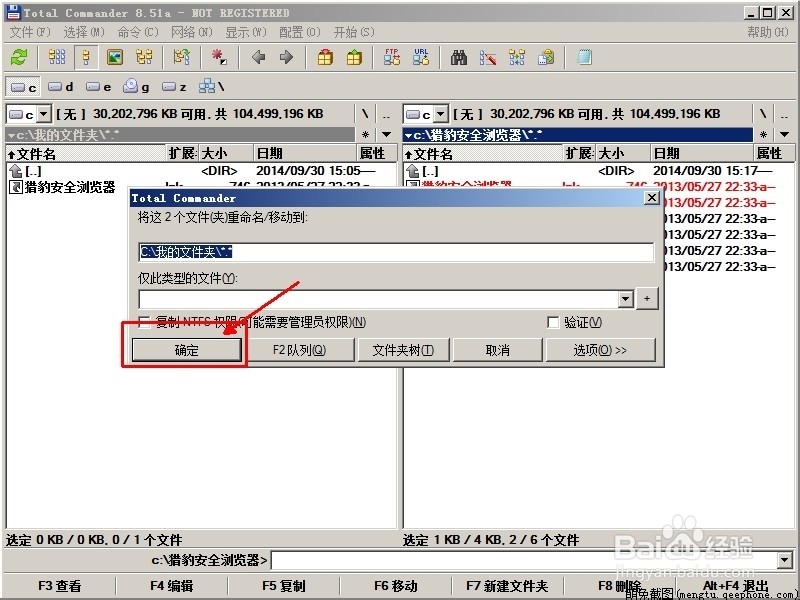Select the full details view toolbar icon
Image resolution: width=800 pixels, height=600 pixels.
86,57
